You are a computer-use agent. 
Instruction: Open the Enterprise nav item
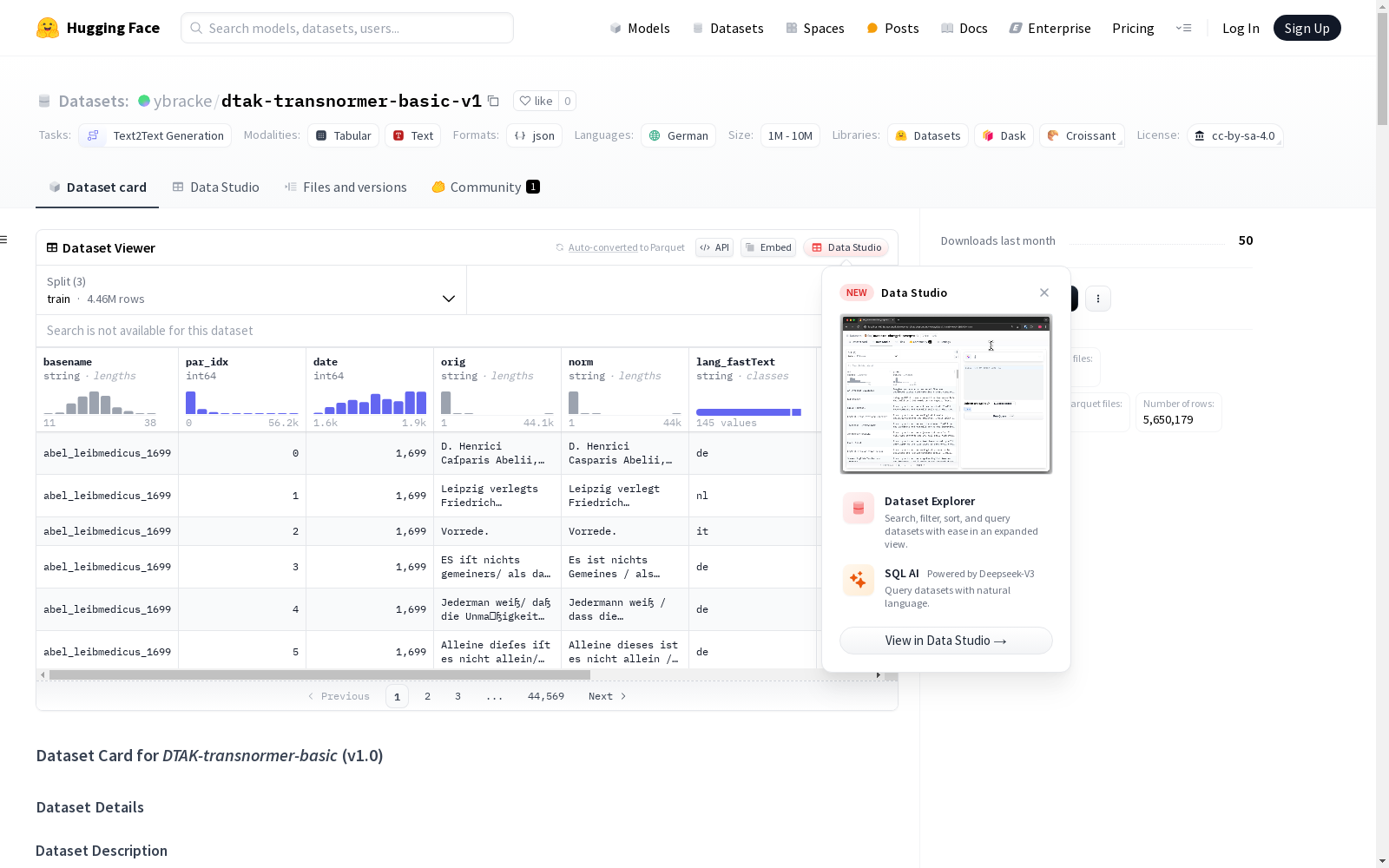(1050, 28)
